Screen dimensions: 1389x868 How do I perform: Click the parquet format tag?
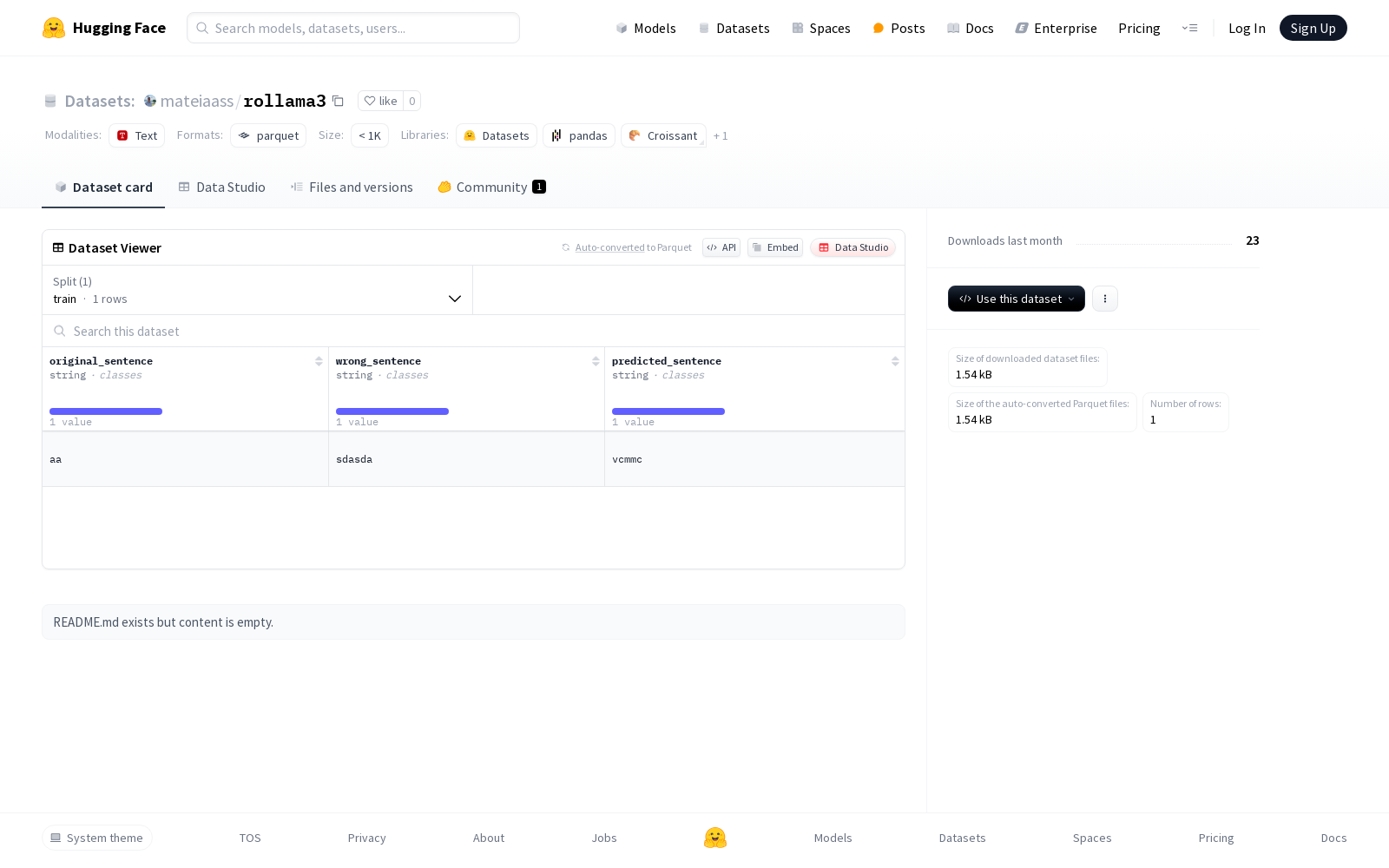(268, 135)
